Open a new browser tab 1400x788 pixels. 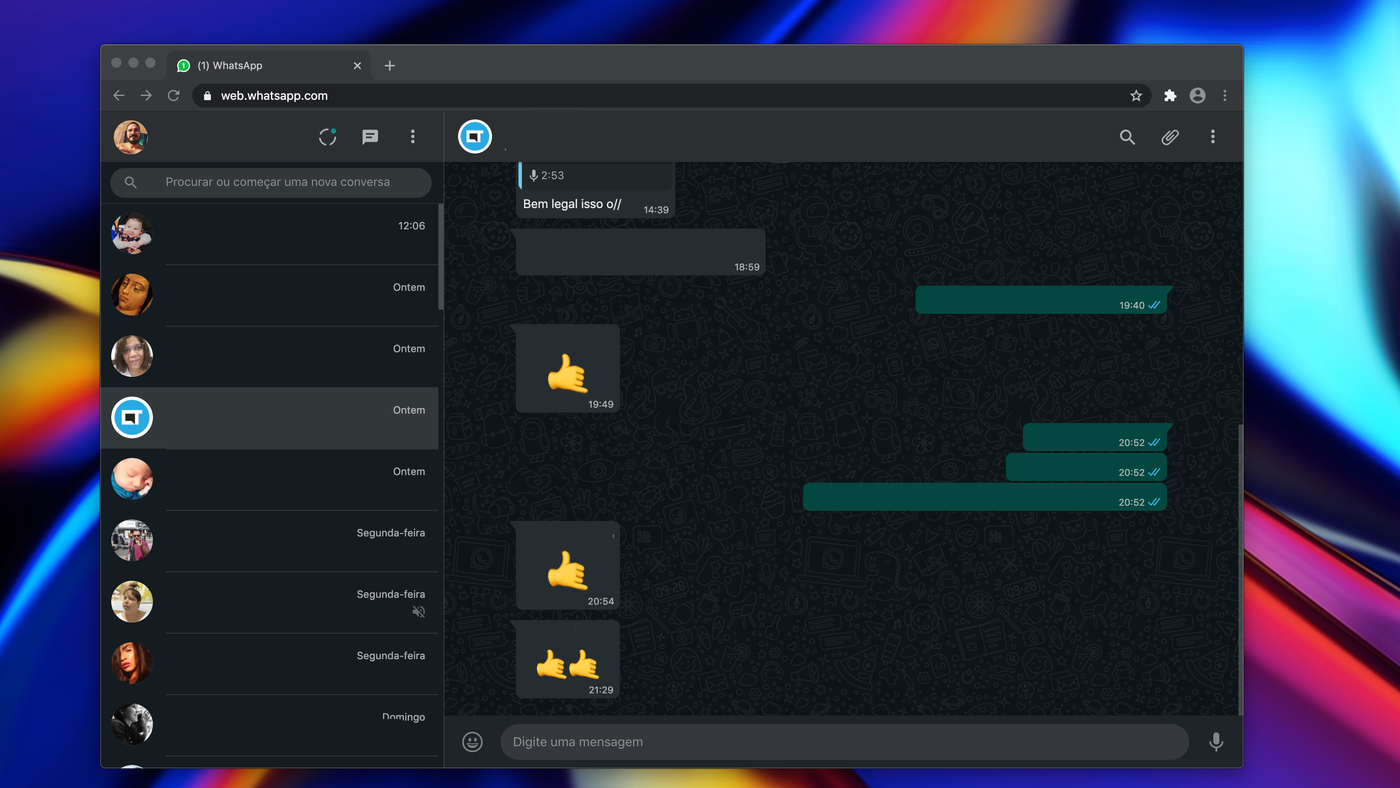pos(390,66)
